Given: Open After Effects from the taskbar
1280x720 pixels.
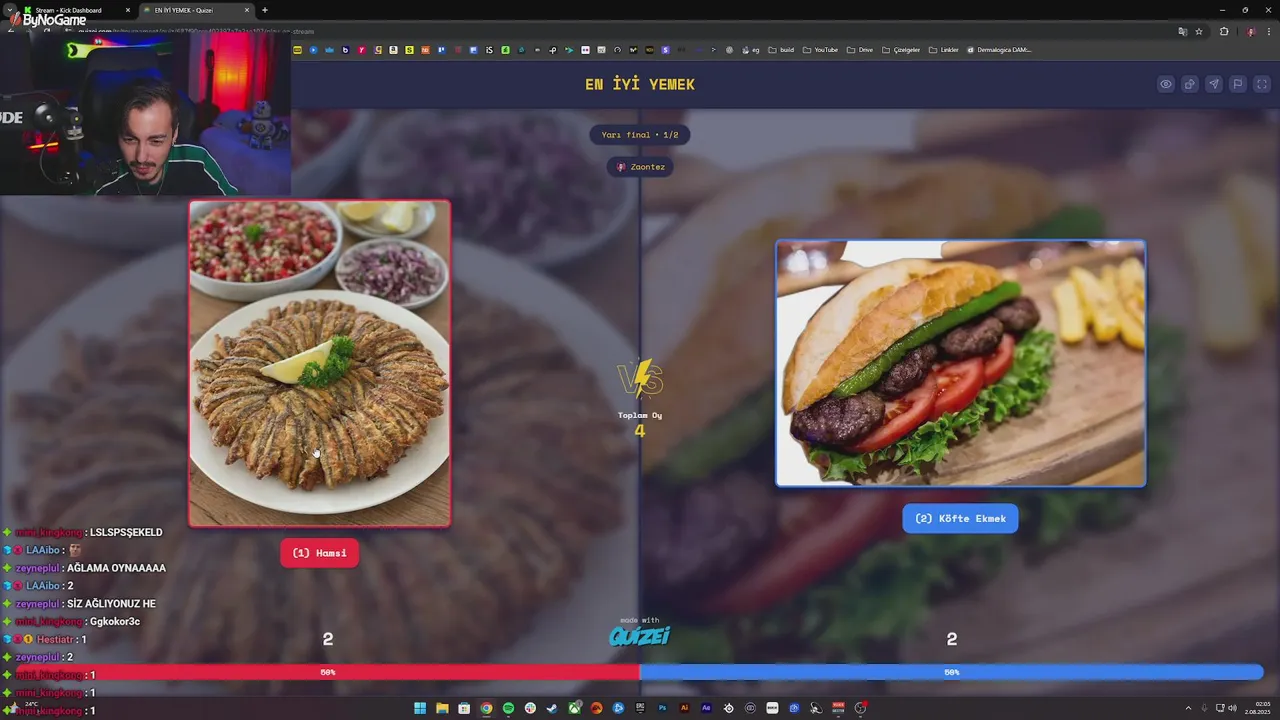Looking at the screenshot, I should (x=706, y=708).
